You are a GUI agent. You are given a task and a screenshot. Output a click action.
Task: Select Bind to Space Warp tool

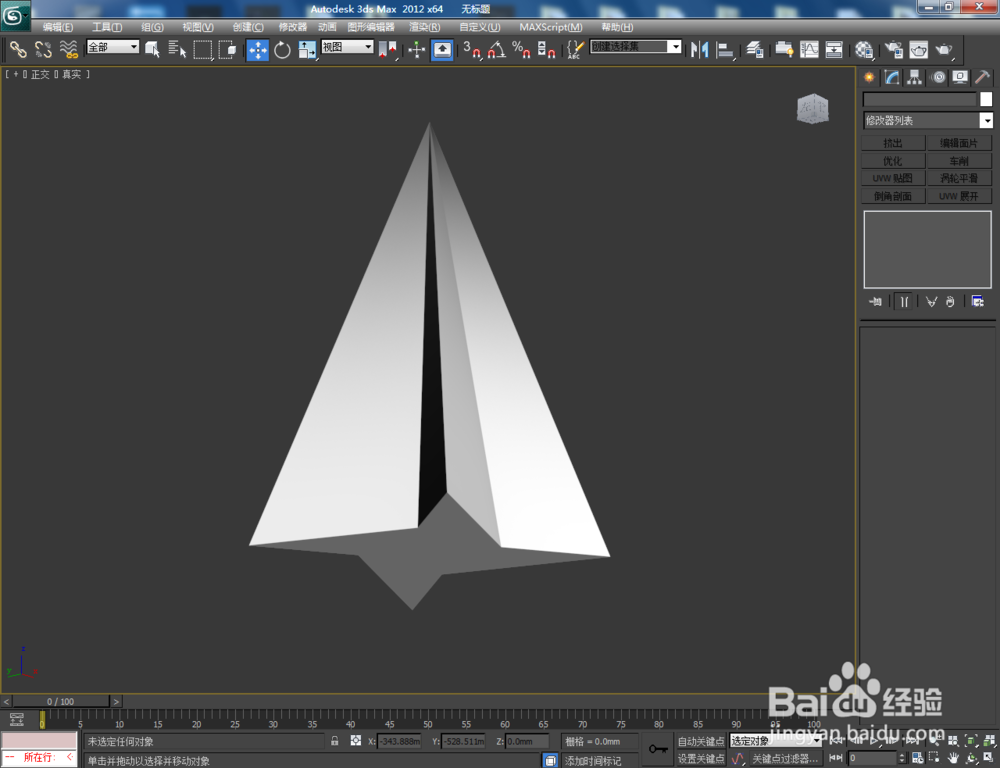point(68,49)
